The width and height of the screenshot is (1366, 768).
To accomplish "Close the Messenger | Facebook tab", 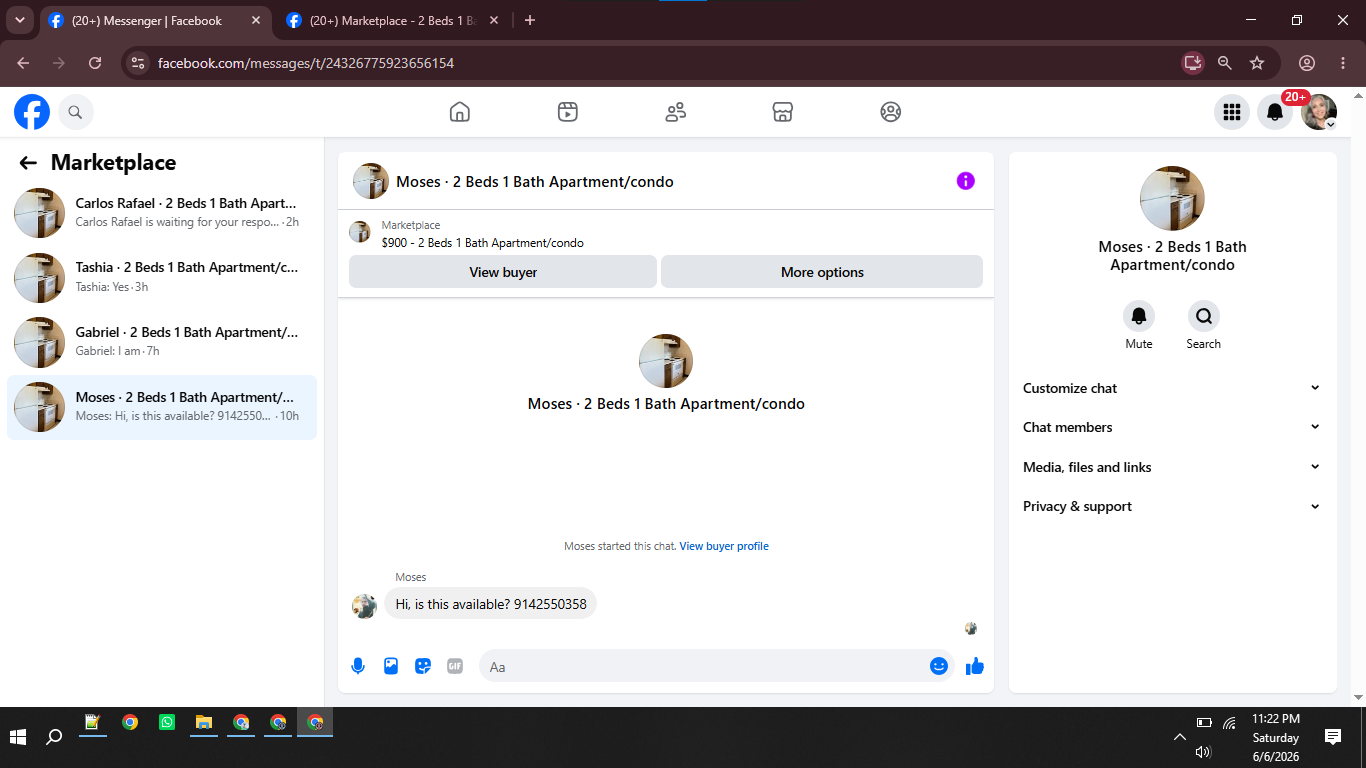I will click(x=255, y=21).
